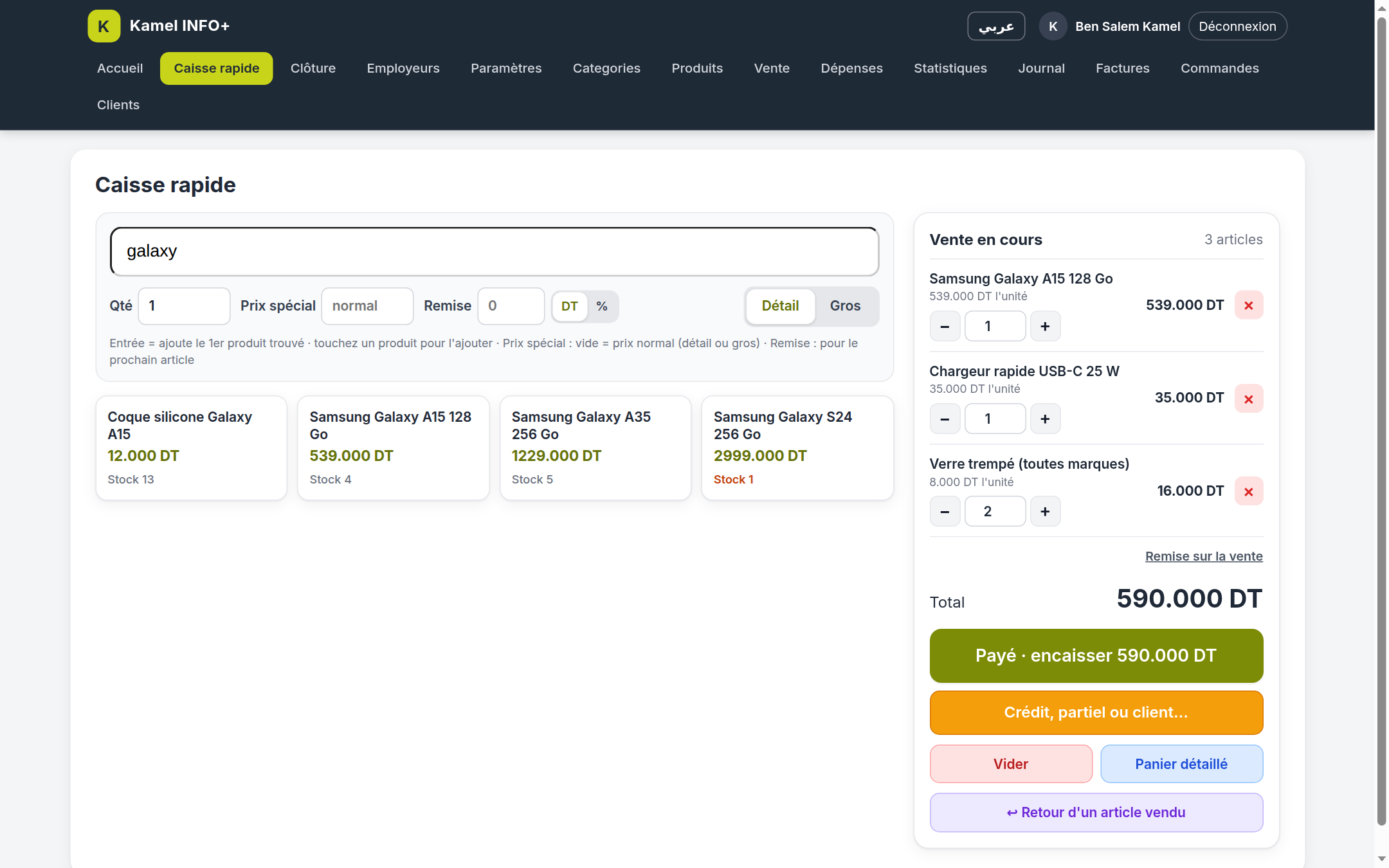Increase Samsung Galaxy A15 quantity
1389x868 pixels.
coord(1045,327)
